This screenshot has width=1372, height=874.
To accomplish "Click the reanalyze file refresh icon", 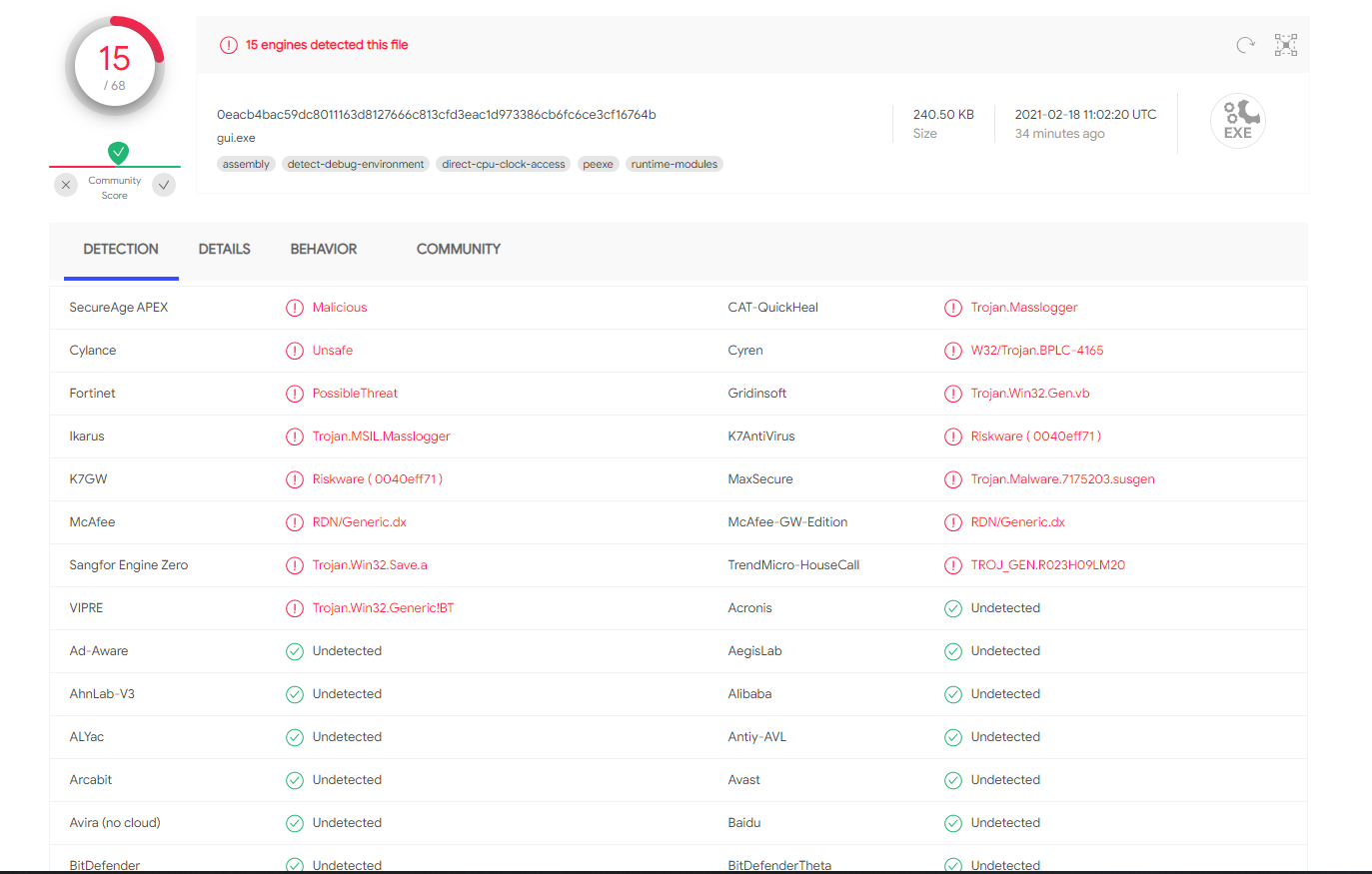I will pos(1245,45).
